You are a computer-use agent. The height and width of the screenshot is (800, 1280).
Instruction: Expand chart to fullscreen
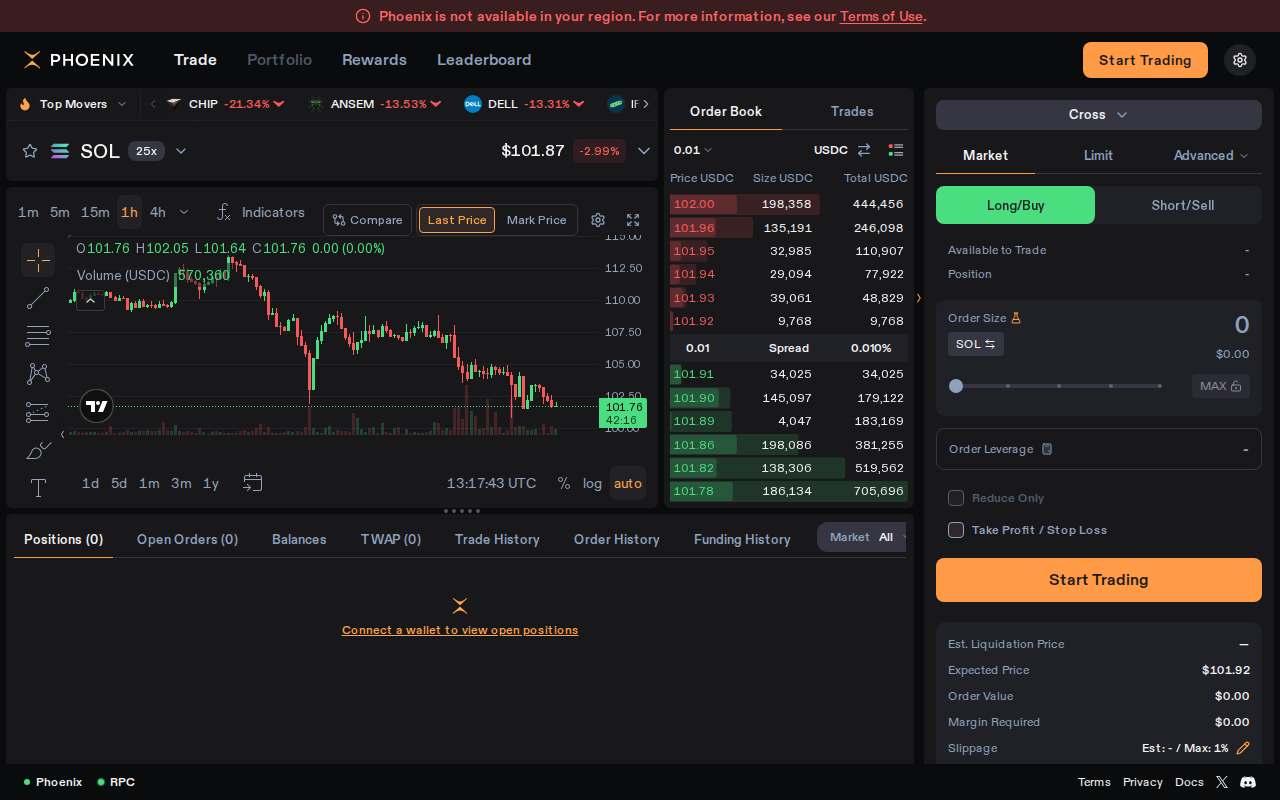pyautogui.click(x=633, y=220)
